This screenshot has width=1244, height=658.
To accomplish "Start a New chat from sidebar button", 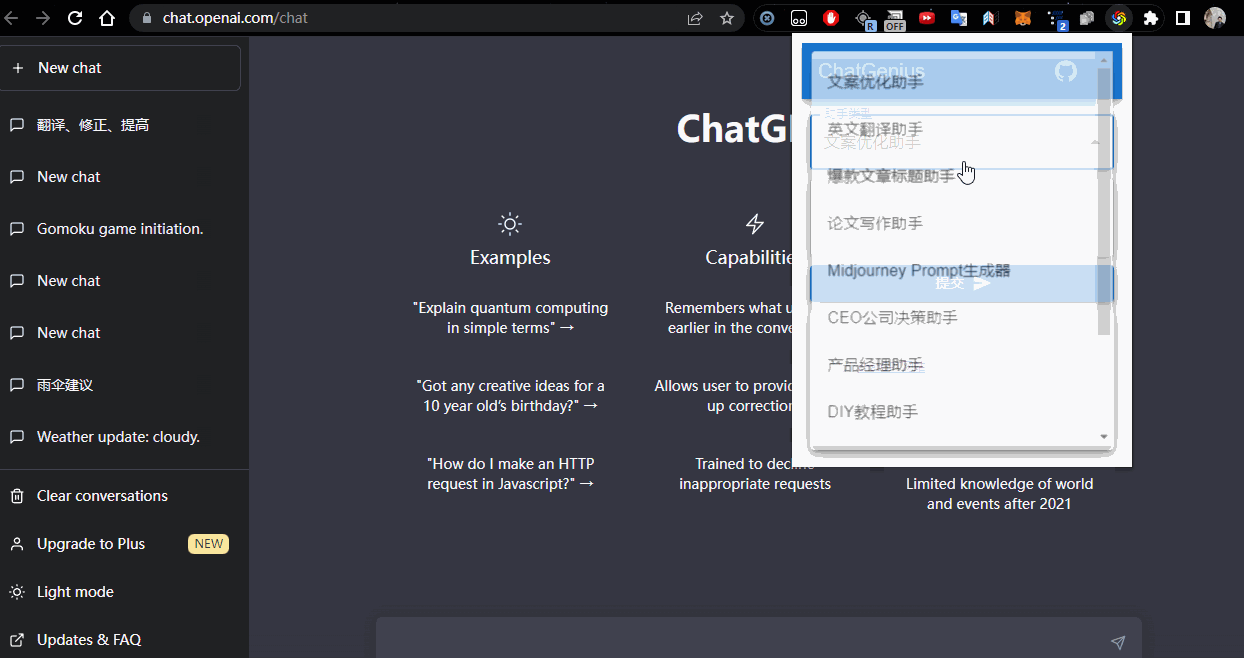I will (120, 68).
